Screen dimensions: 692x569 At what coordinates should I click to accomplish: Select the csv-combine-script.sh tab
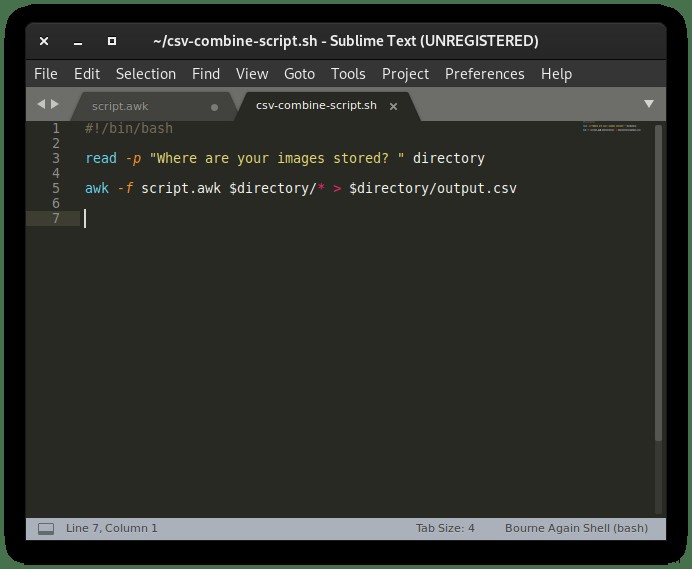(316, 106)
